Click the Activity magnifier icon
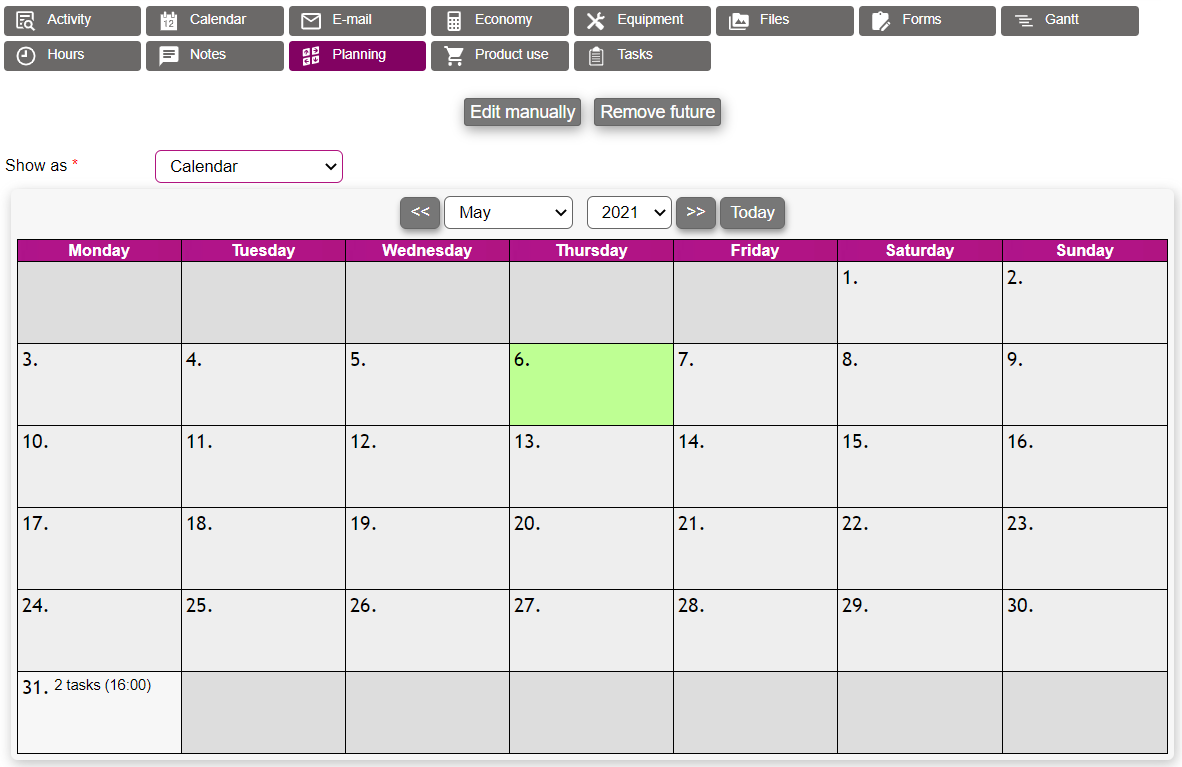The height and width of the screenshot is (767, 1182). (x=26, y=21)
